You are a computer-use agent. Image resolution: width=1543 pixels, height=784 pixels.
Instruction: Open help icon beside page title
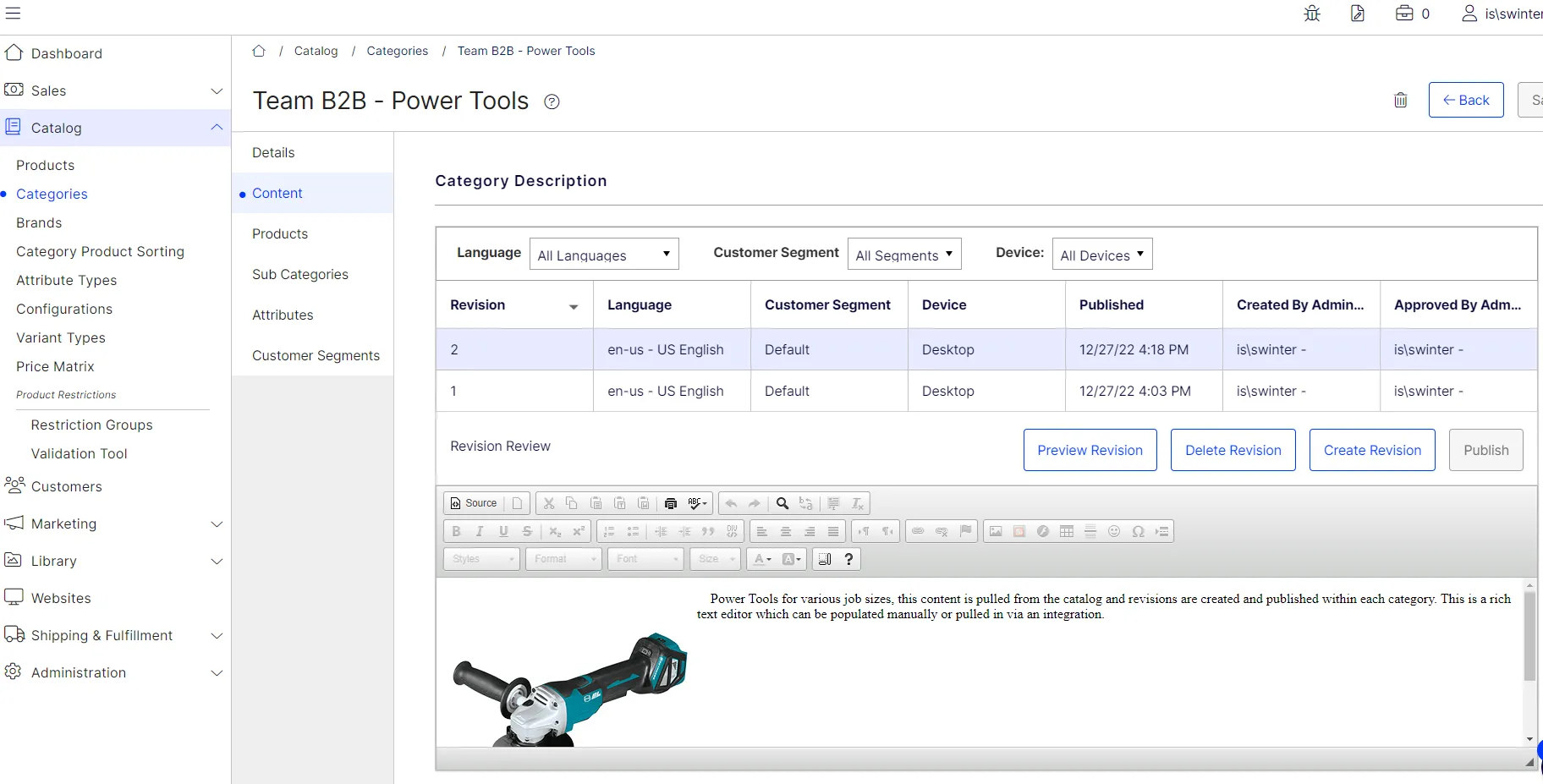tap(552, 101)
